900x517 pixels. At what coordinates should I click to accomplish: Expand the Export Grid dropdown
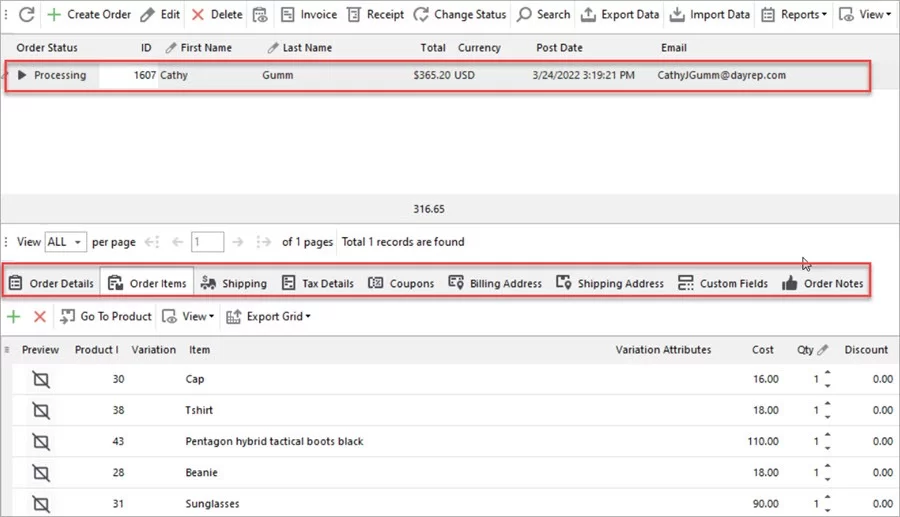tap(268, 317)
